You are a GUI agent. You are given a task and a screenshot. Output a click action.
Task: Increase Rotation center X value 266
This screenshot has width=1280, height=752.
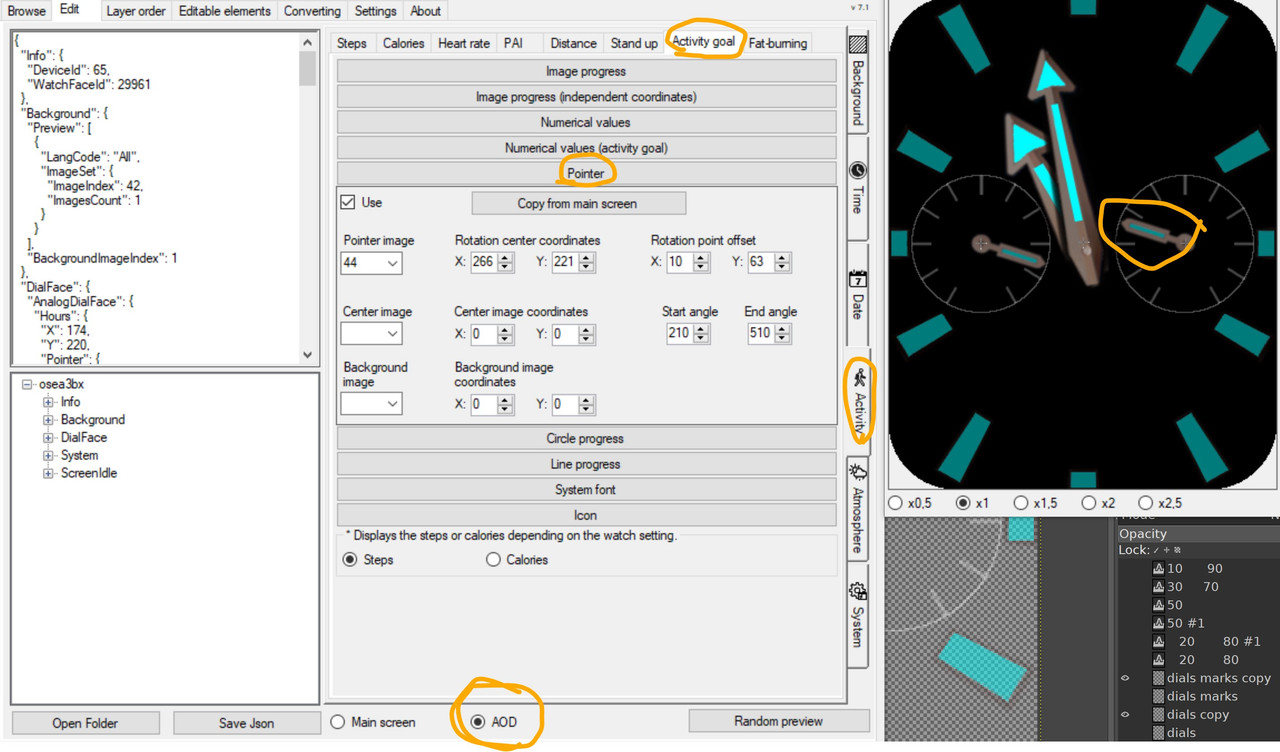pyautogui.click(x=505, y=257)
